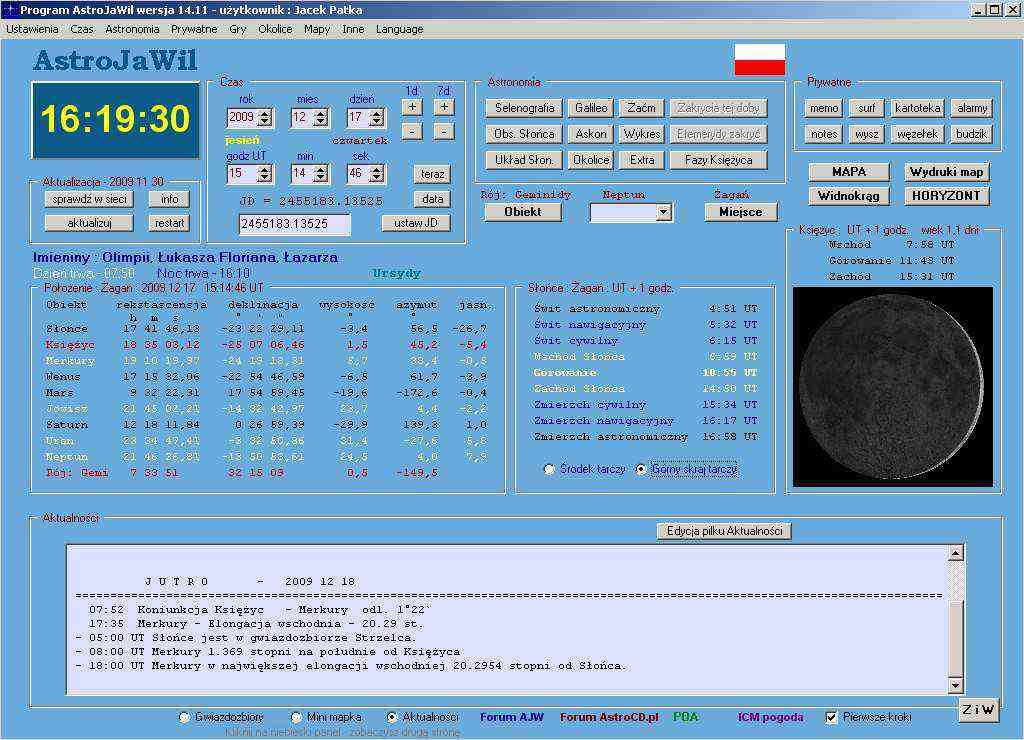Increment the year spinner
This screenshot has width=1024, height=740.
(x=264, y=113)
